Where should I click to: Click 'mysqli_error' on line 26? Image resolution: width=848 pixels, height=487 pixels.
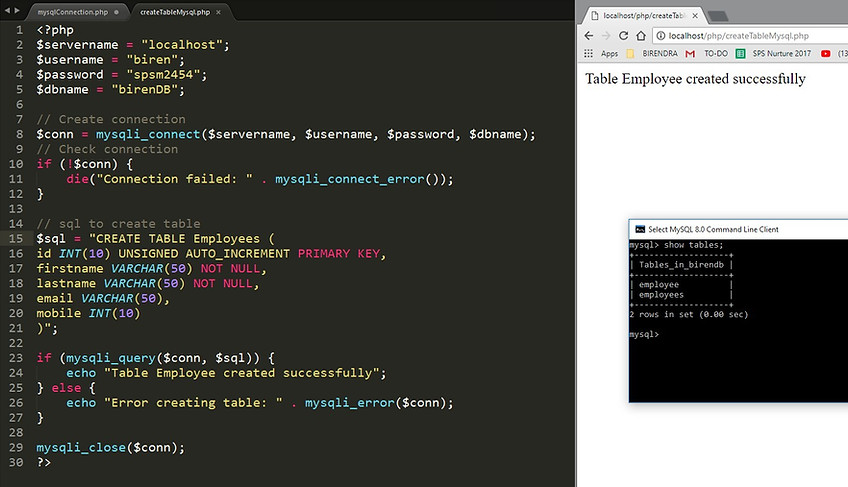point(349,403)
